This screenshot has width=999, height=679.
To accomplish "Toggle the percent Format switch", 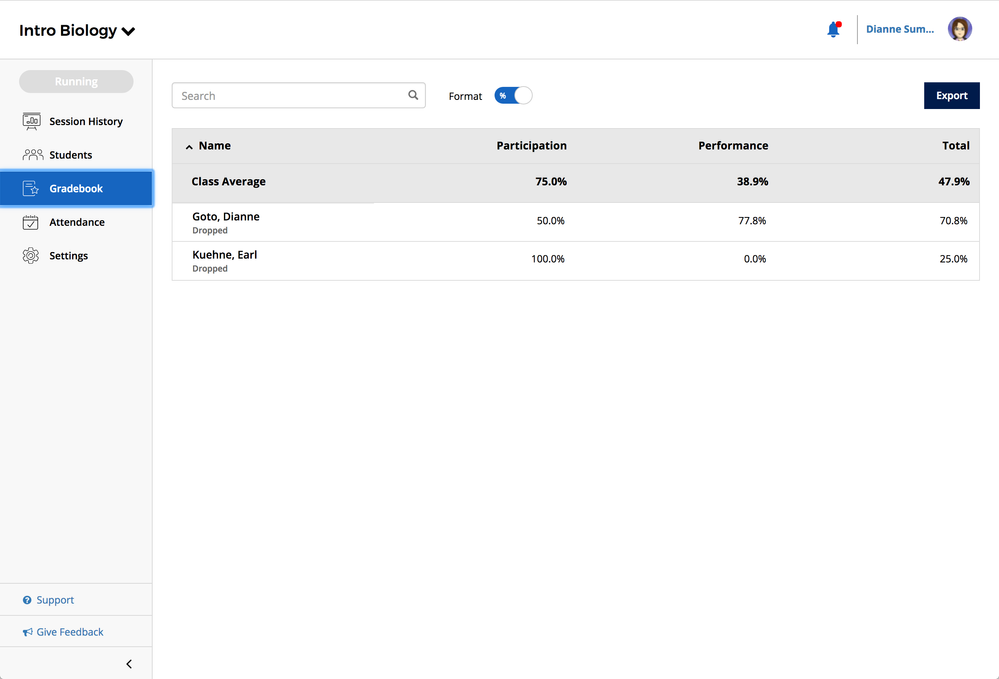I will pos(513,96).
